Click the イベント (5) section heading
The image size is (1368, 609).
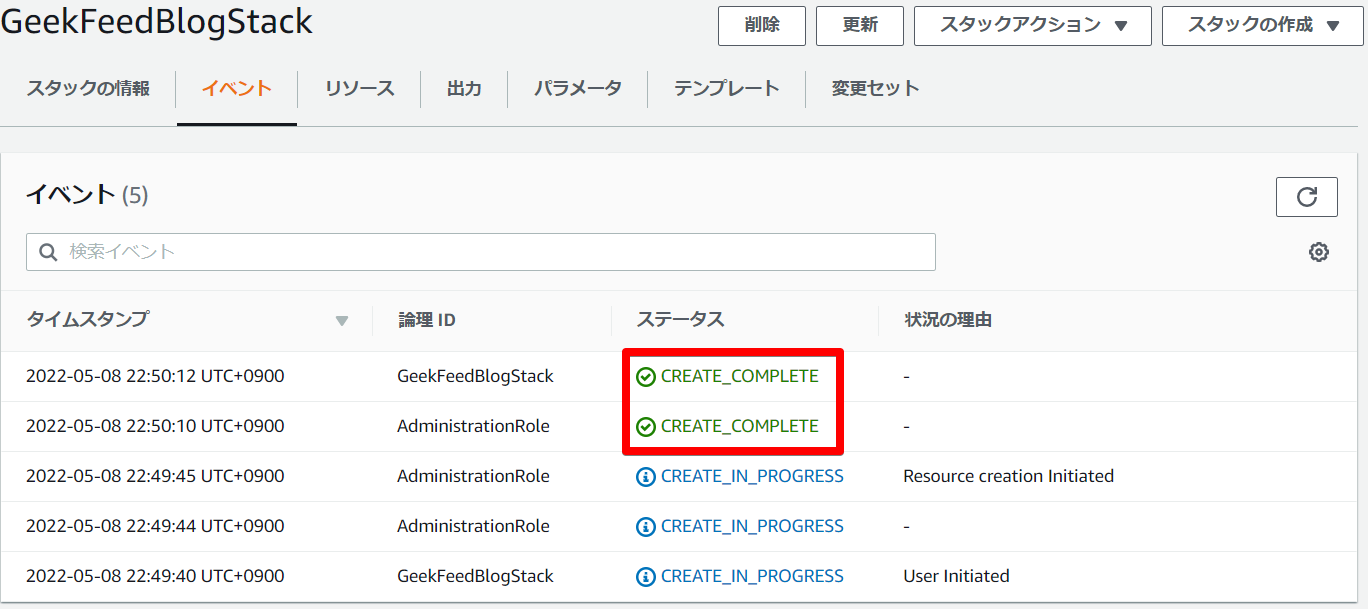87,195
